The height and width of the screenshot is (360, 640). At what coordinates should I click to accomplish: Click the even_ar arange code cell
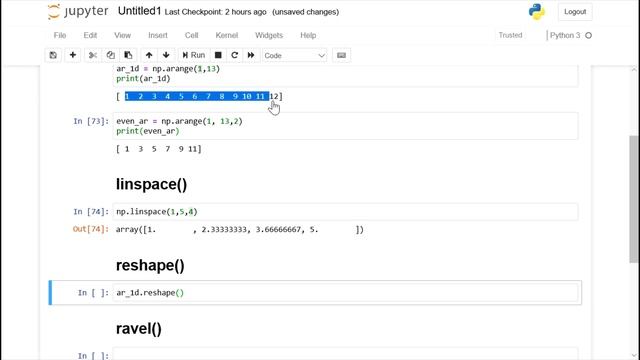[x=345, y=126]
